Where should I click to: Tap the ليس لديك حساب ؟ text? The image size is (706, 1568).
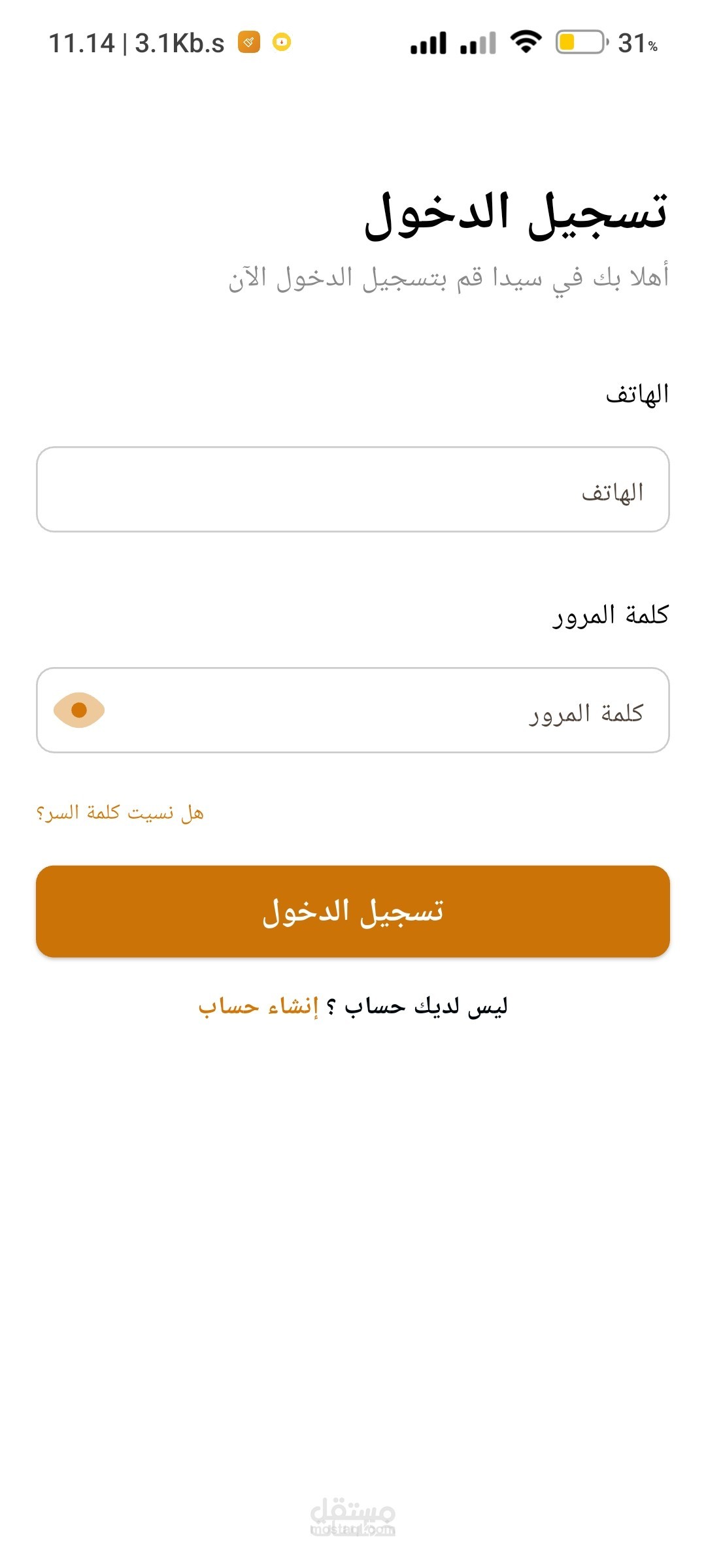416,1006
